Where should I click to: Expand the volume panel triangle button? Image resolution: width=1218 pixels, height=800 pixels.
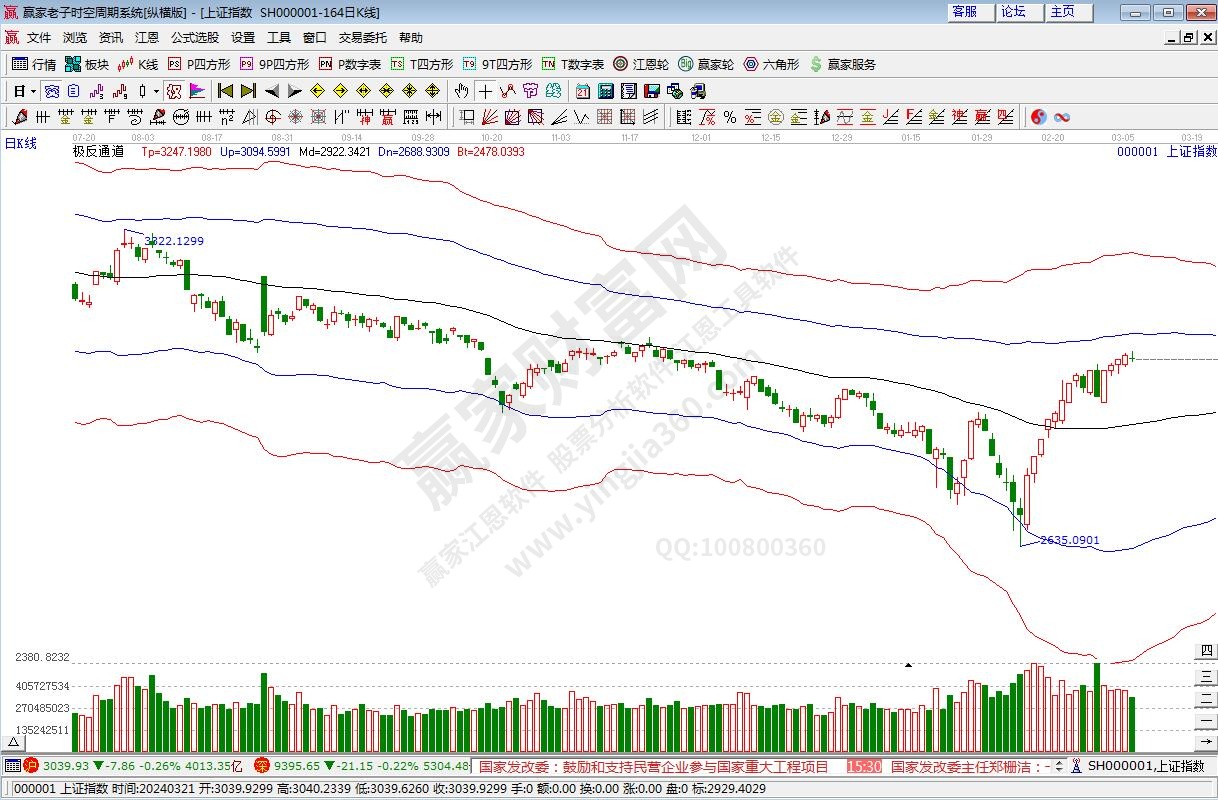[x=14, y=744]
